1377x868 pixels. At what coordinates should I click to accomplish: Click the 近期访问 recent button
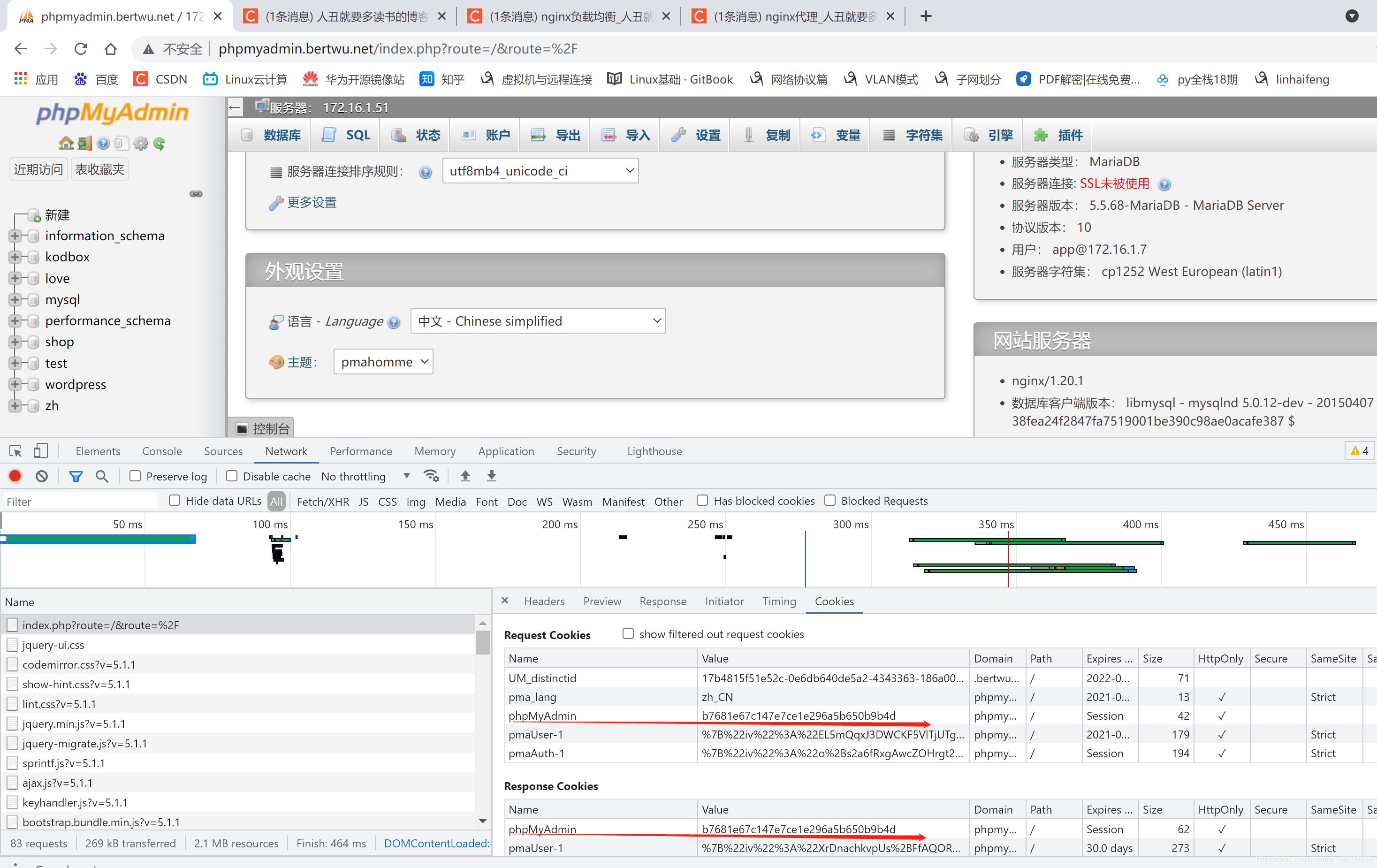point(38,170)
